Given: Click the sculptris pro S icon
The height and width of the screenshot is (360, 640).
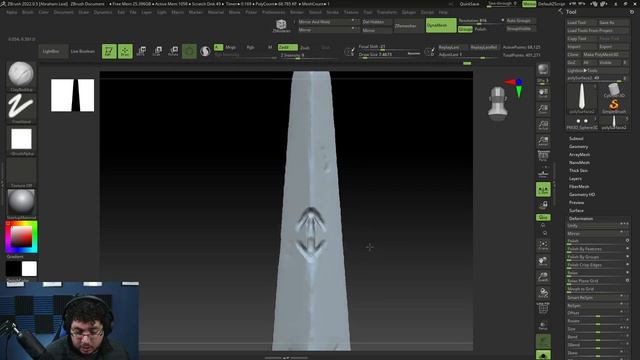Looking at the screenshot, I should (205, 51).
